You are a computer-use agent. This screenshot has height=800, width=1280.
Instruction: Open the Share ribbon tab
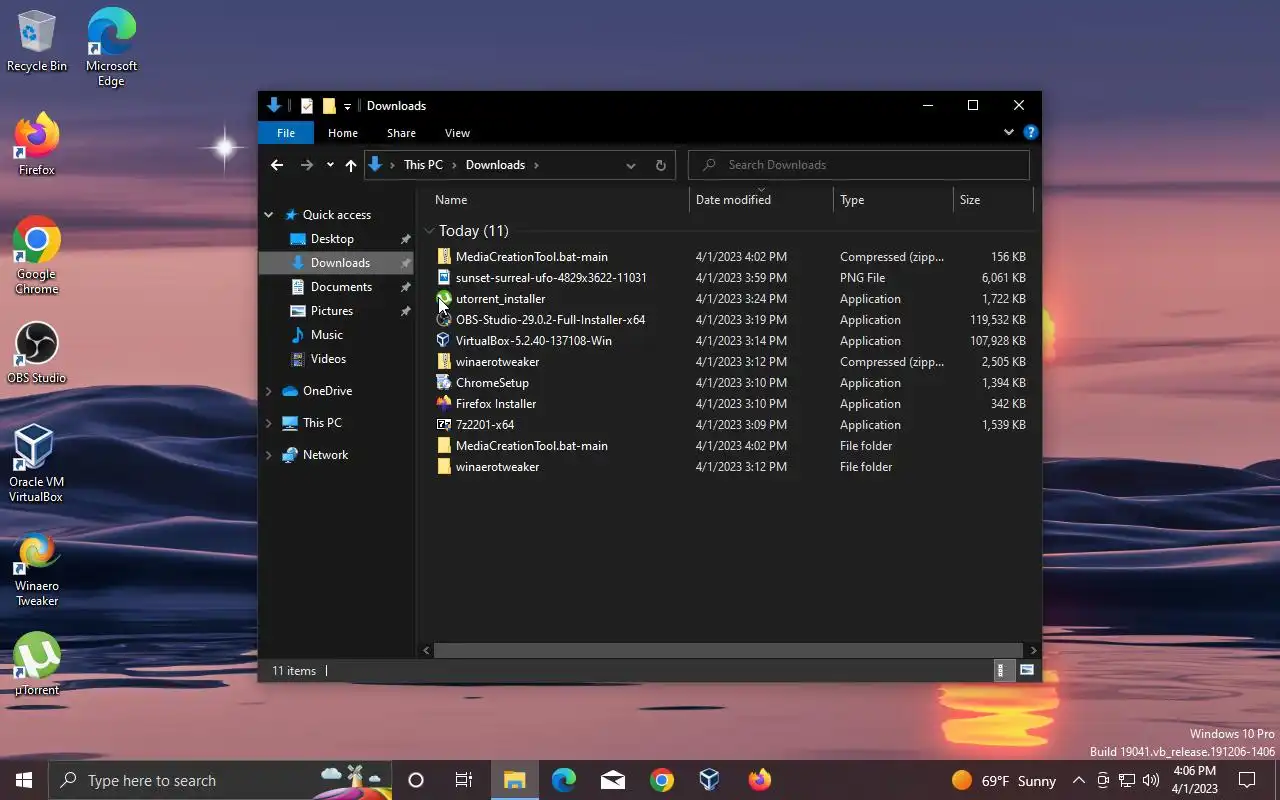[x=401, y=133]
